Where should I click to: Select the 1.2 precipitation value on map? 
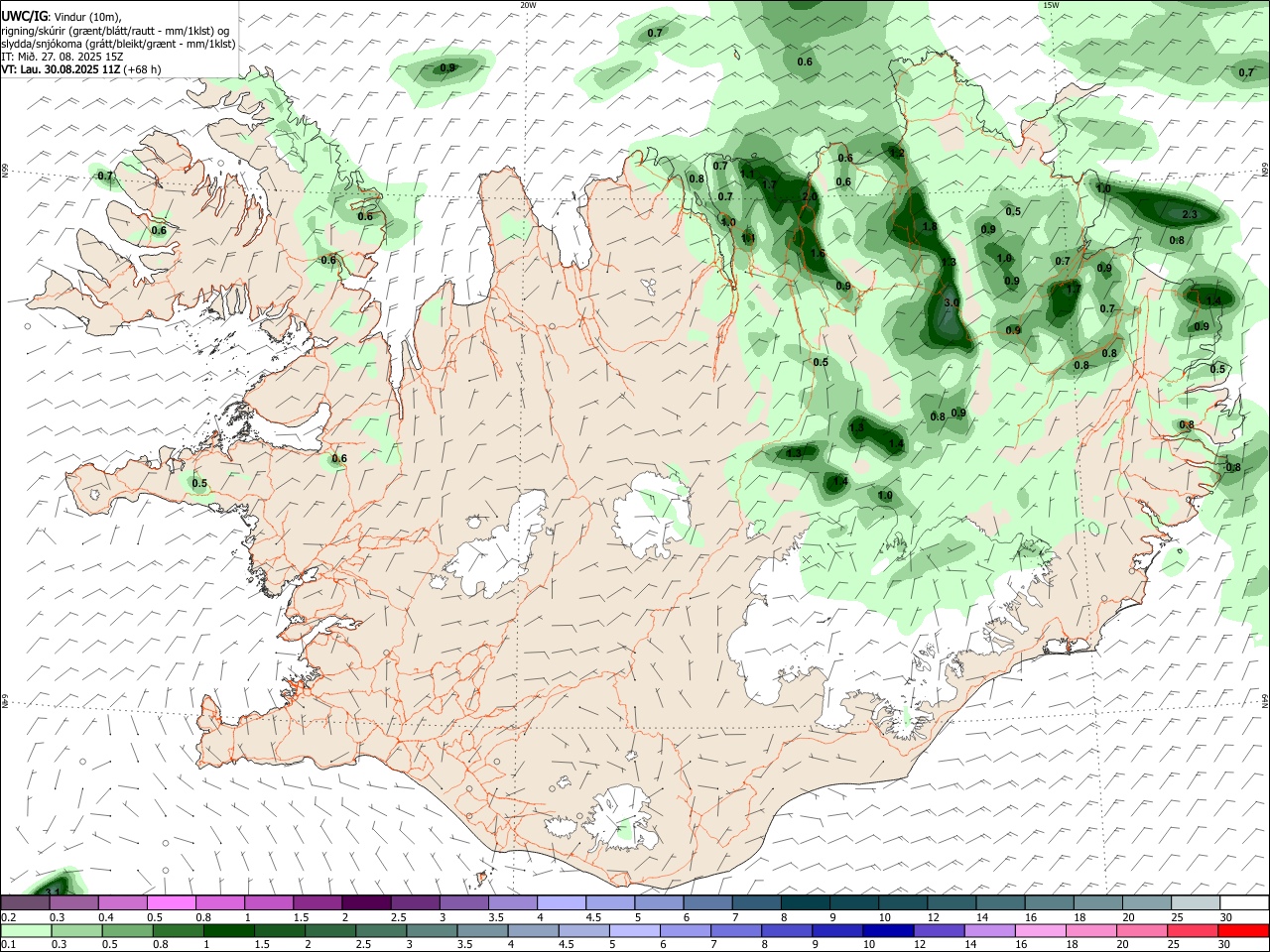(897, 154)
